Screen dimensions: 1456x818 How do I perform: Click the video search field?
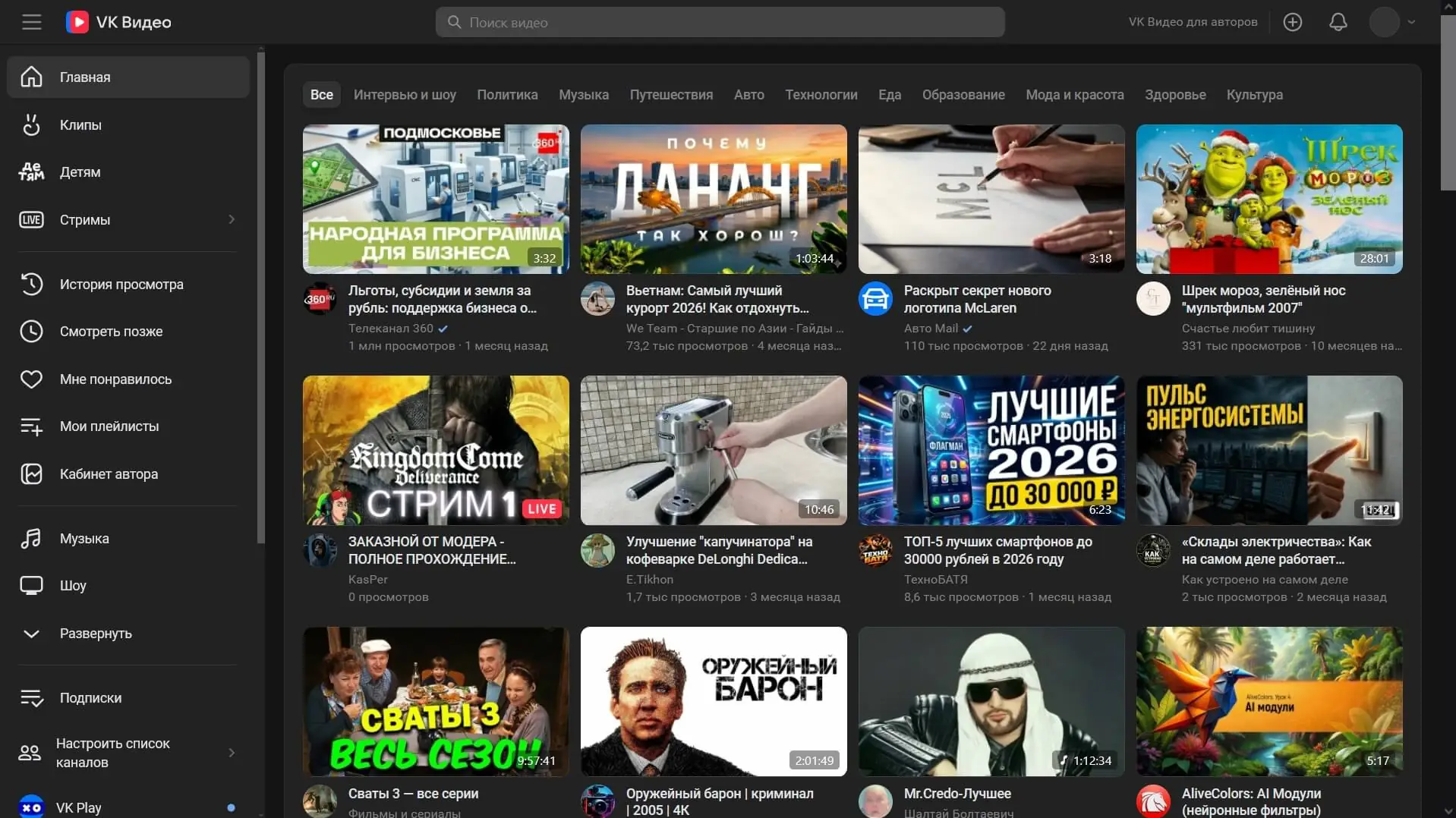point(720,22)
